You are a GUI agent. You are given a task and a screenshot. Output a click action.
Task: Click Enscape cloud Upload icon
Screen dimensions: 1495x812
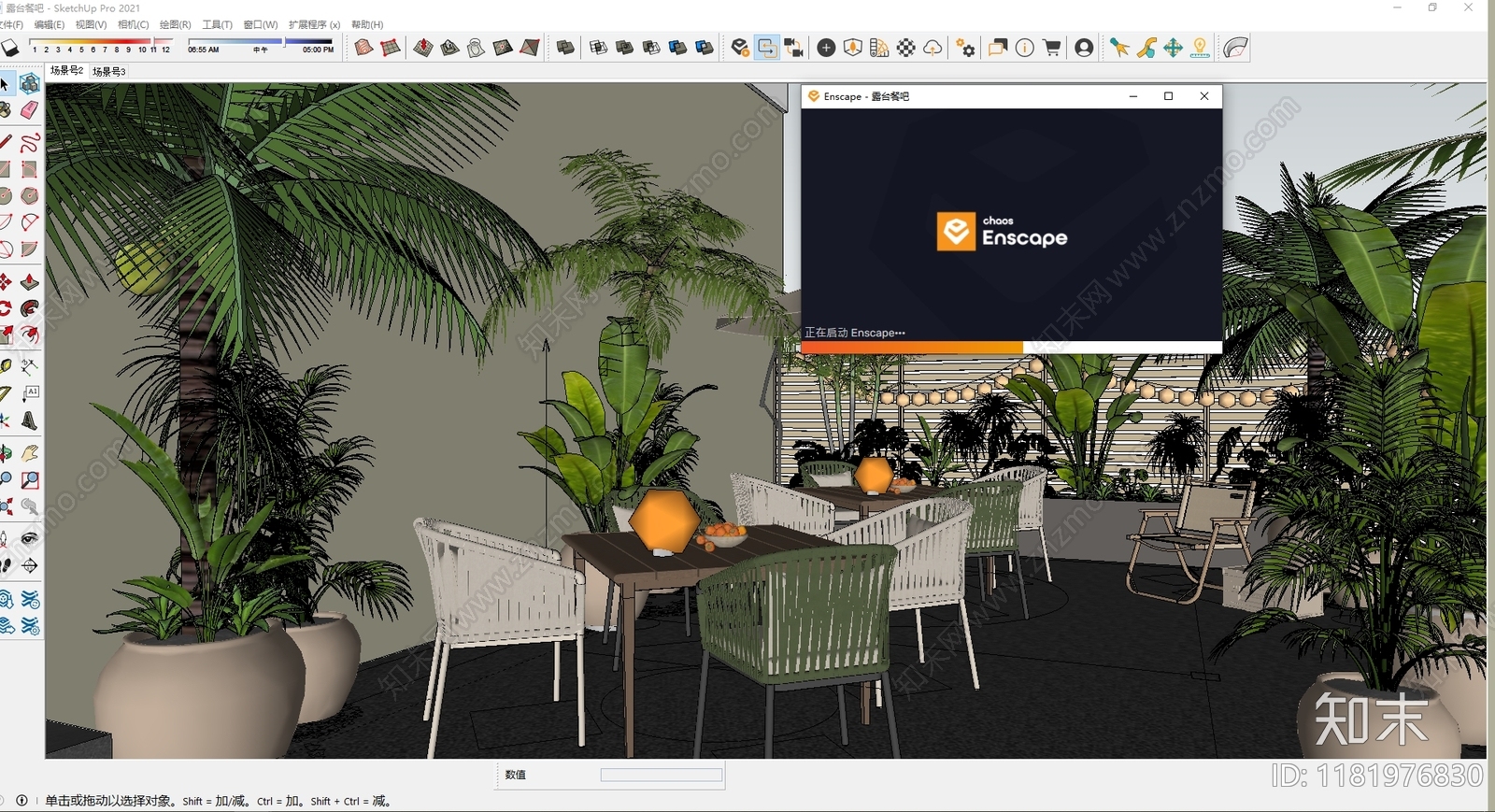tap(933, 48)
